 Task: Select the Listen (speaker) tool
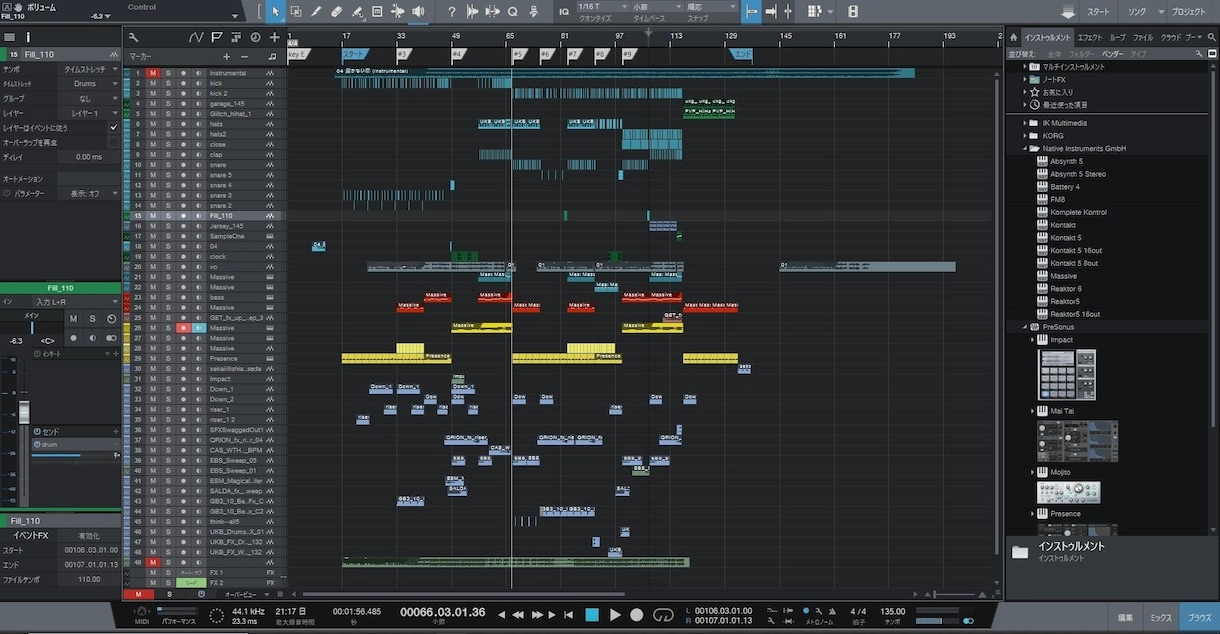pyautogui.click(x=418, y=11)
